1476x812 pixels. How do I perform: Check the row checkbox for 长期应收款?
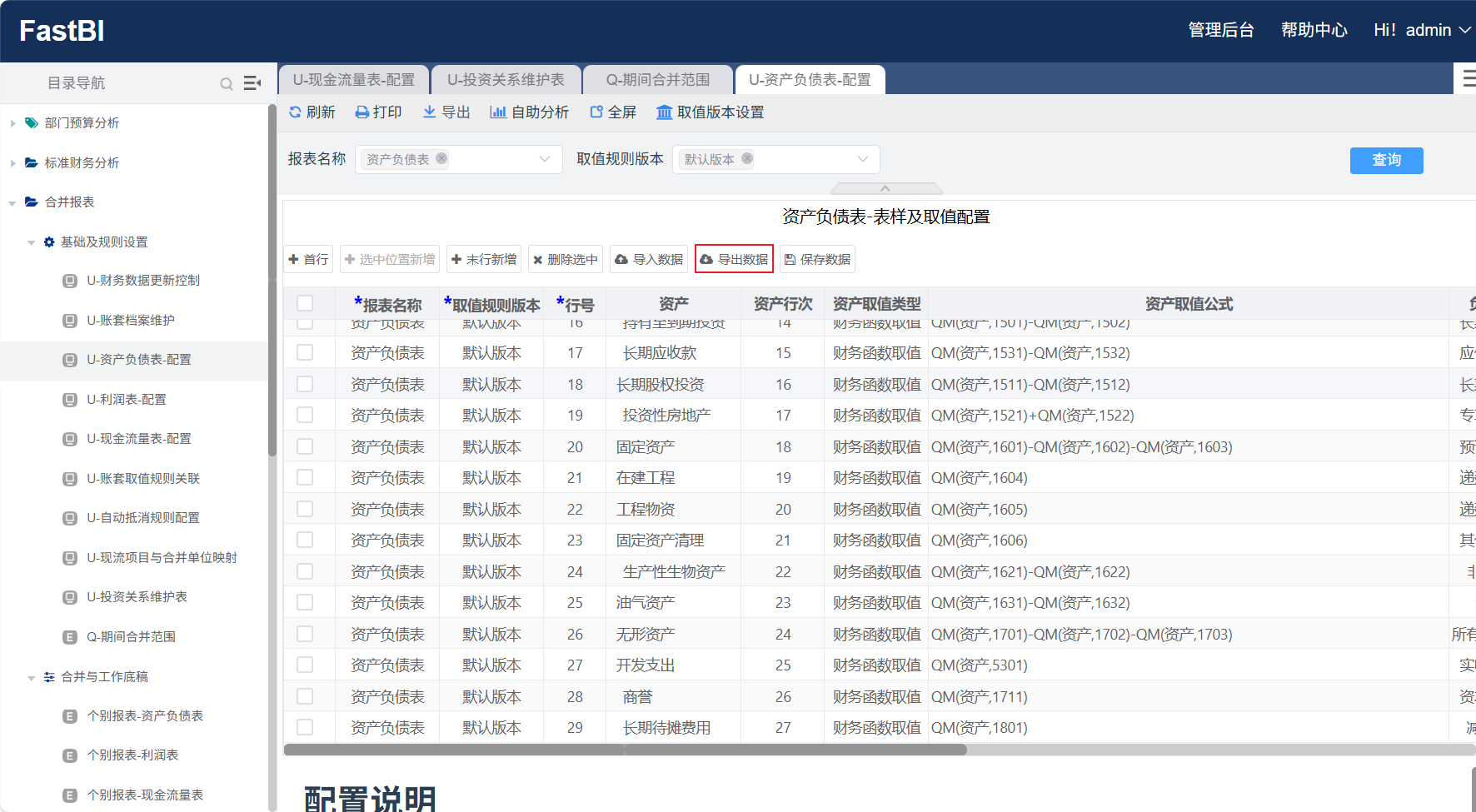pos(305,353)
